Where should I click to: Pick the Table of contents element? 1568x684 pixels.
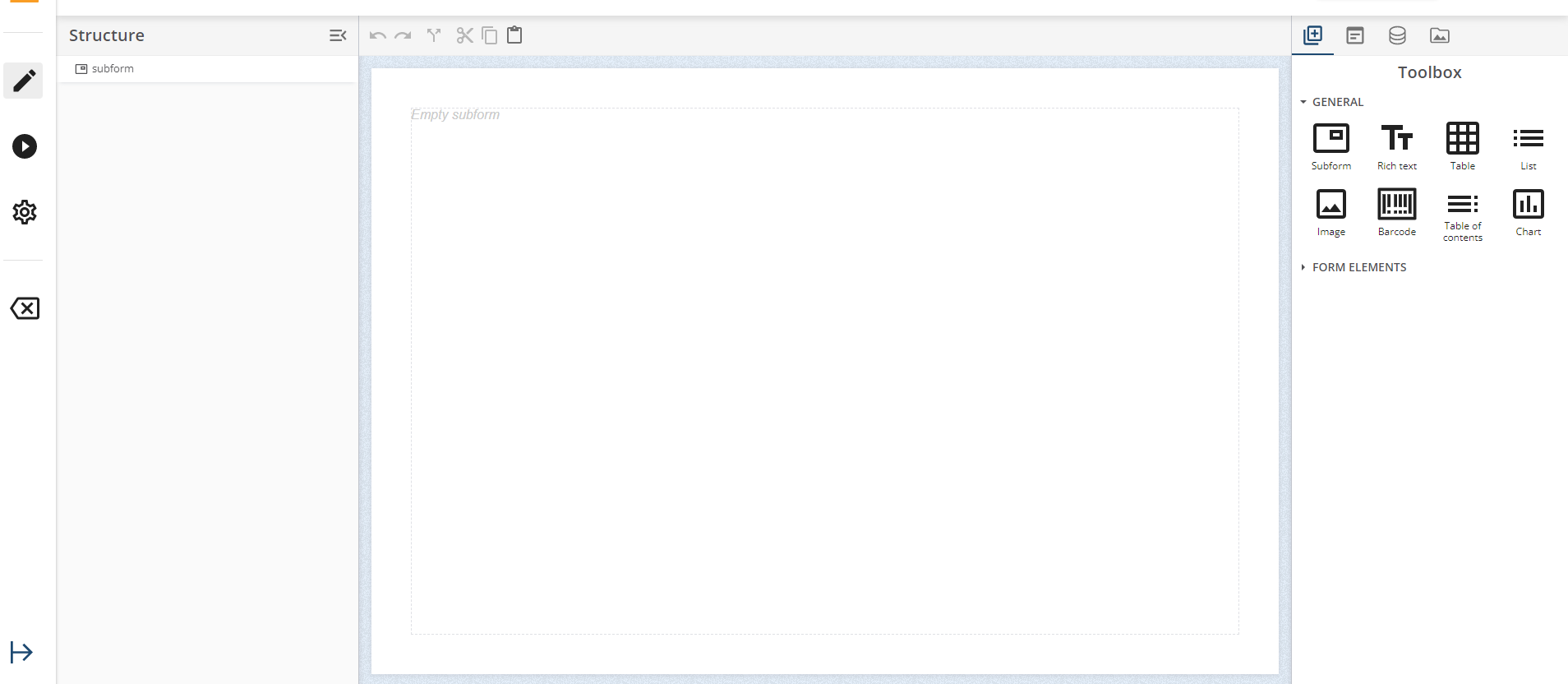coord(1462,214)
